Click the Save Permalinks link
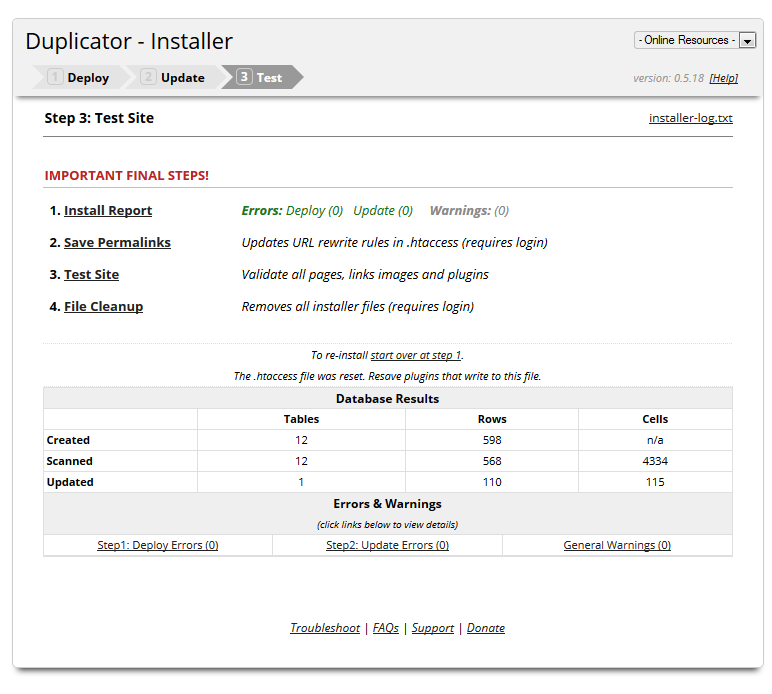Screen dimensions: 772x694 pos(117,243)
